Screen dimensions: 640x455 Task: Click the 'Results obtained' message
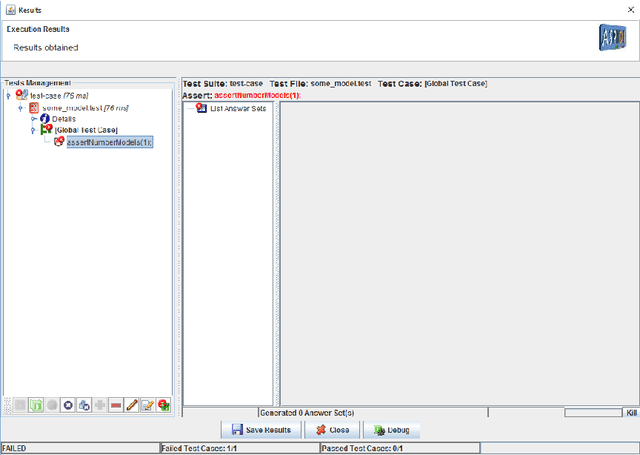[46, 48]
